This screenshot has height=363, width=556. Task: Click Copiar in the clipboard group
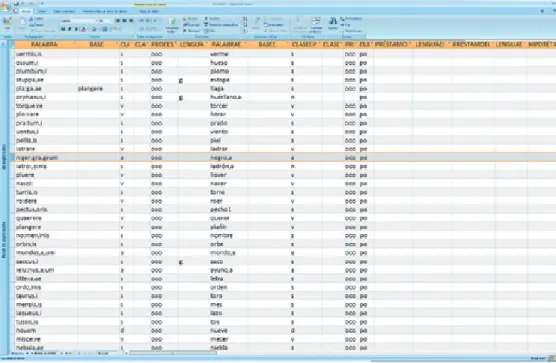(x=37, y=25)
